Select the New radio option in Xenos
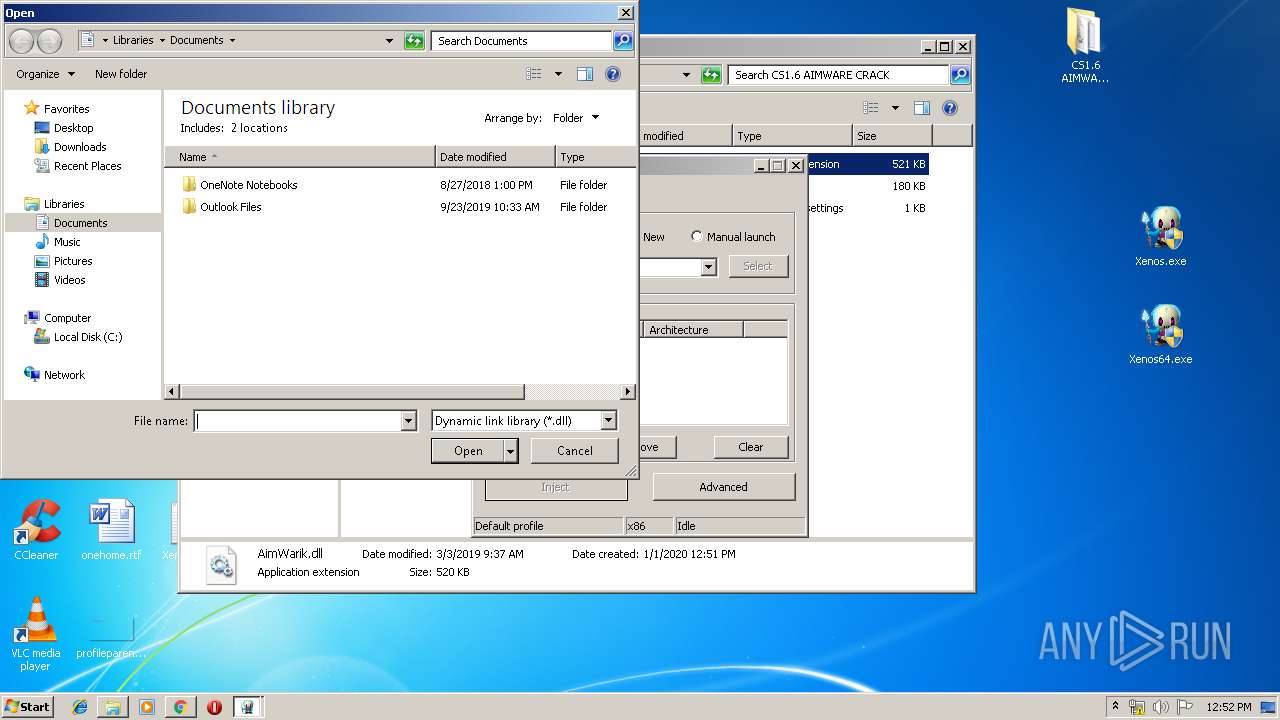The image size is (1280, 720). click(654, 237)
